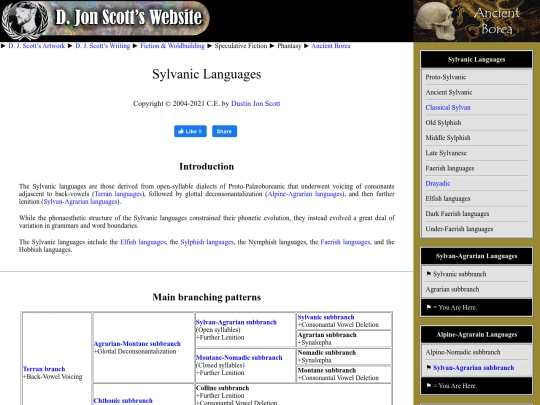Click Alpine-Agrarain Languages sidebar header

477,334
